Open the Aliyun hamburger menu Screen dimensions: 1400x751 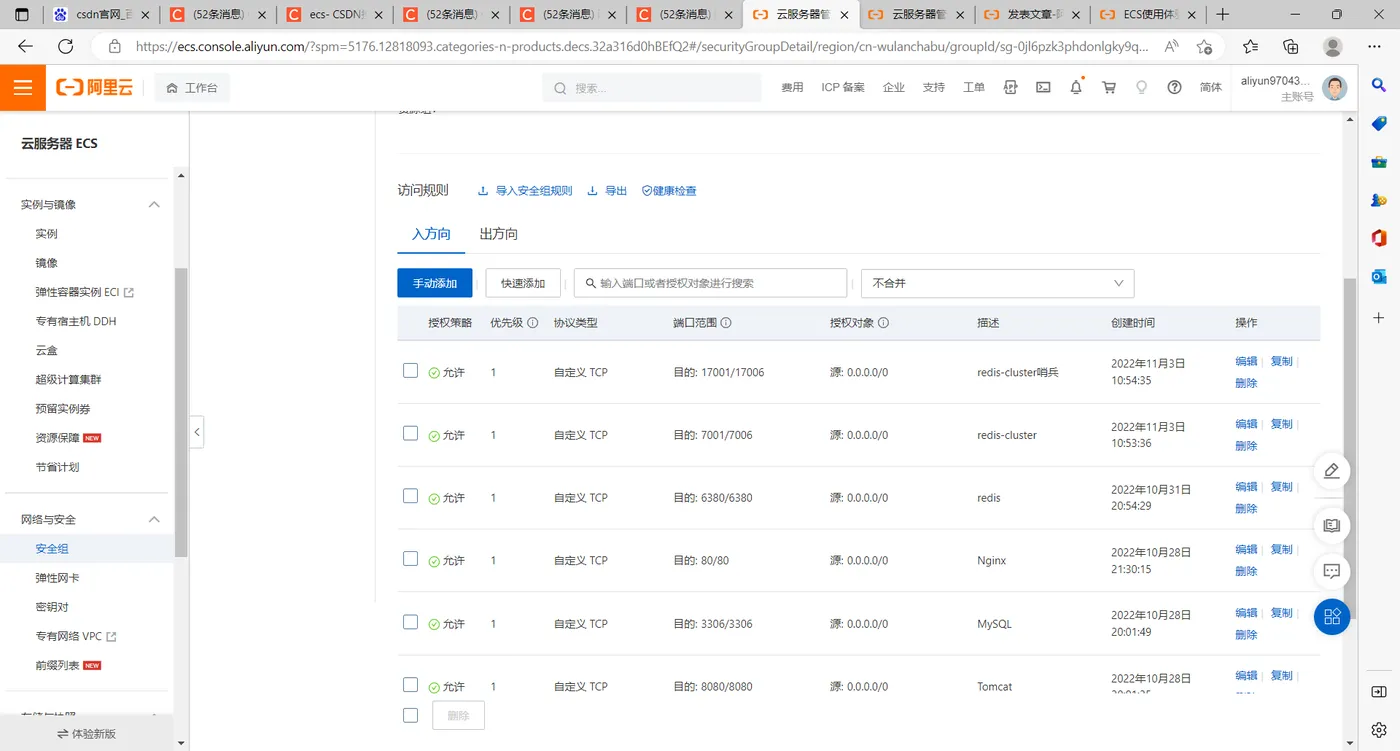pyautogui.click(x=23, y=88)
